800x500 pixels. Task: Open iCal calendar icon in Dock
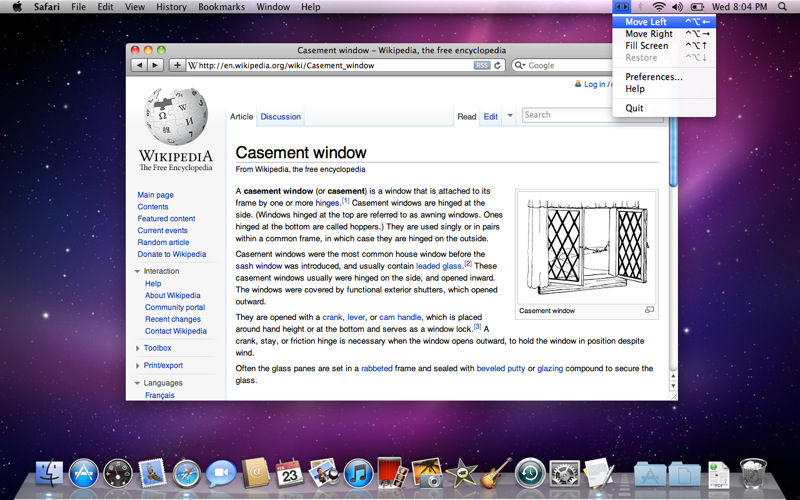pyautogui.click(x=289, y=473)
